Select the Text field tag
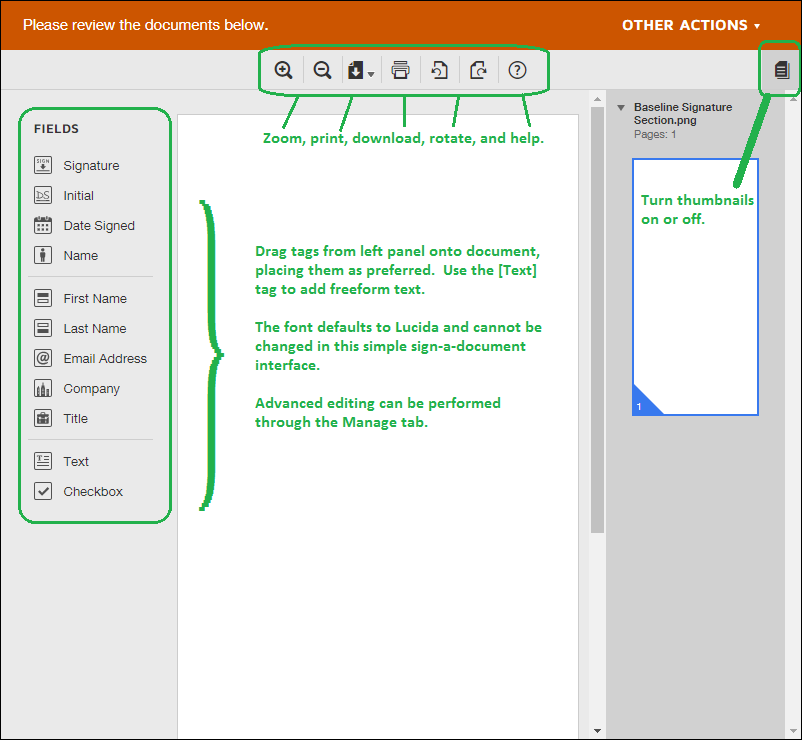Viewport: 802px width, 740px height. pyautogui.click(x=76, y=462)
